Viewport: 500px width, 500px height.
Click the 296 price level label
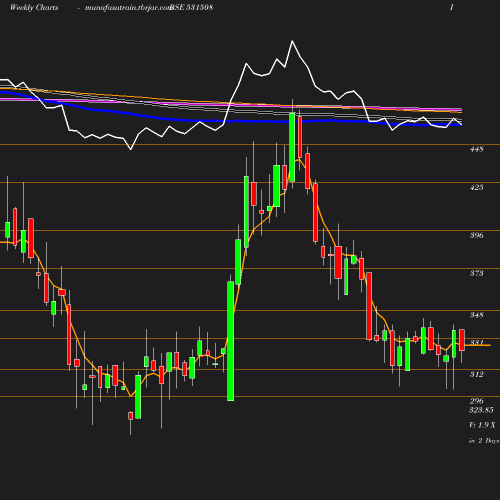click(x=477, y=401)
